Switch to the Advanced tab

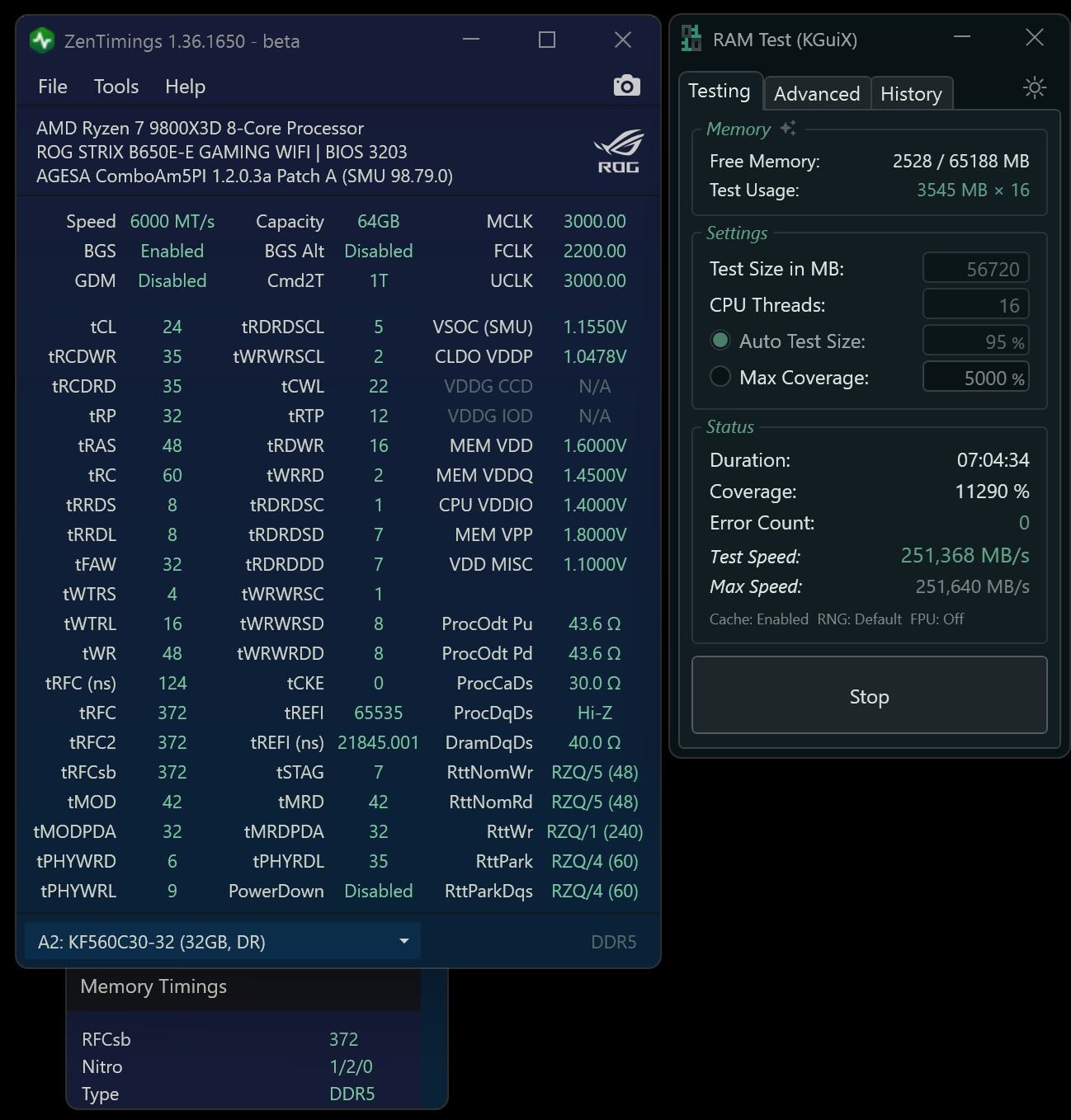(817, 93)
